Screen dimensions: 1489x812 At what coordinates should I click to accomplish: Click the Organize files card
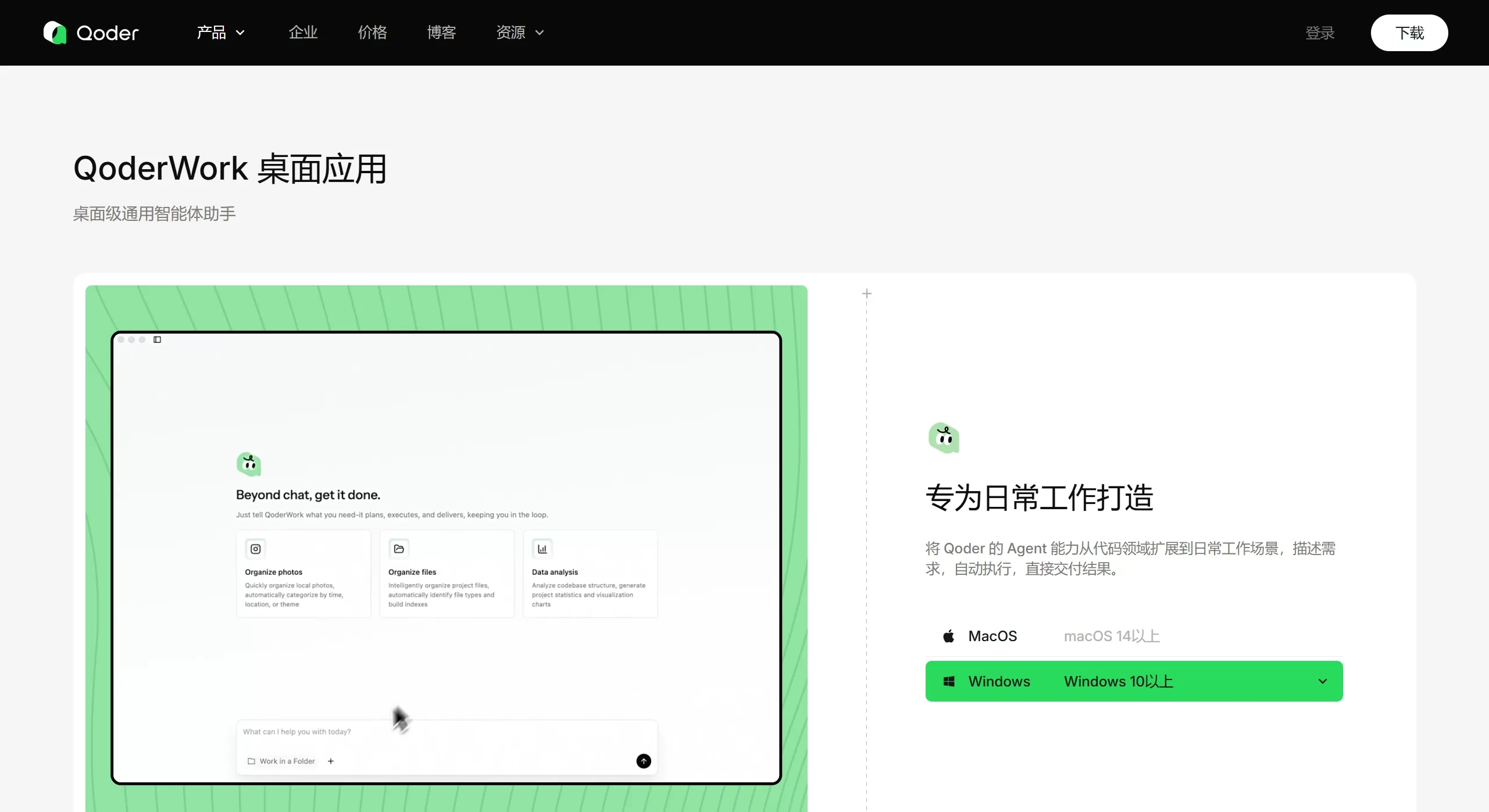point(447,574)
